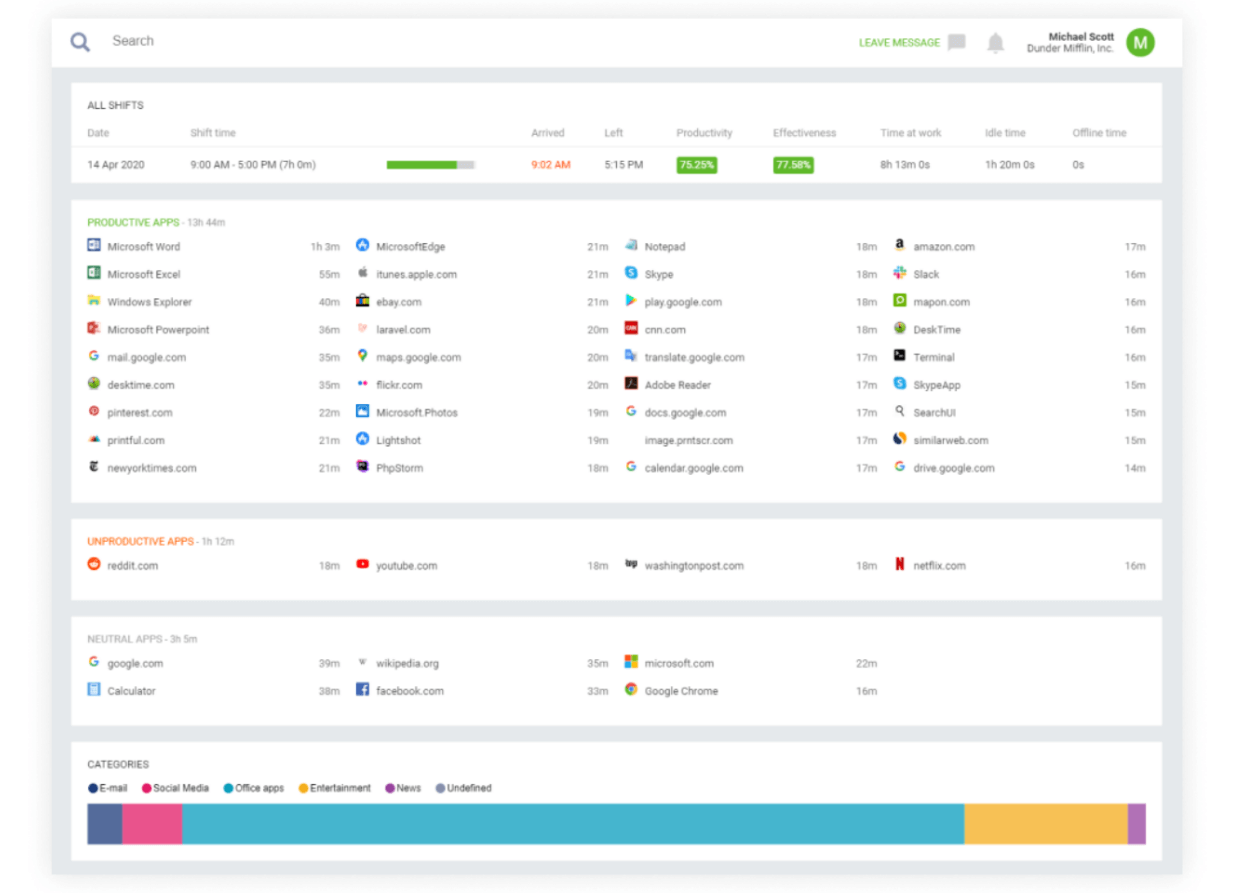
Task: Toggle the Social Media legend dot
Action: pos(147,788)
